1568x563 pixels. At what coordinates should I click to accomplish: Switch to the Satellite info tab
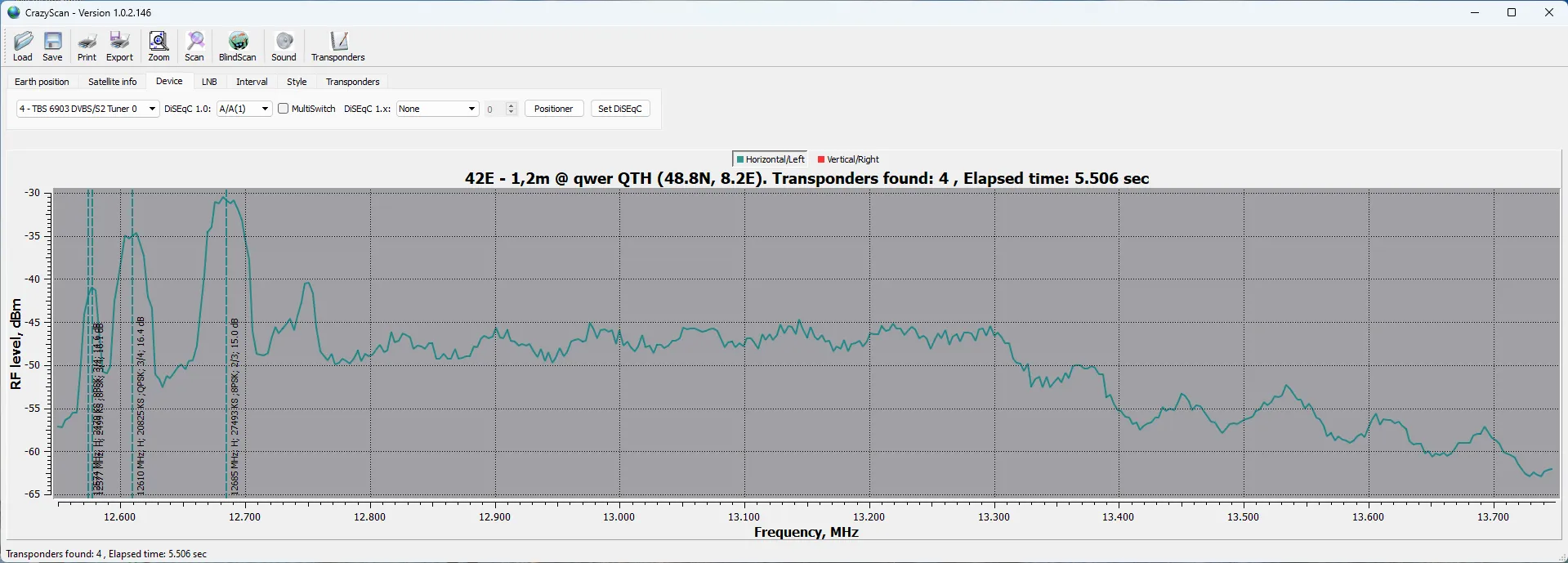coord(113,82)
